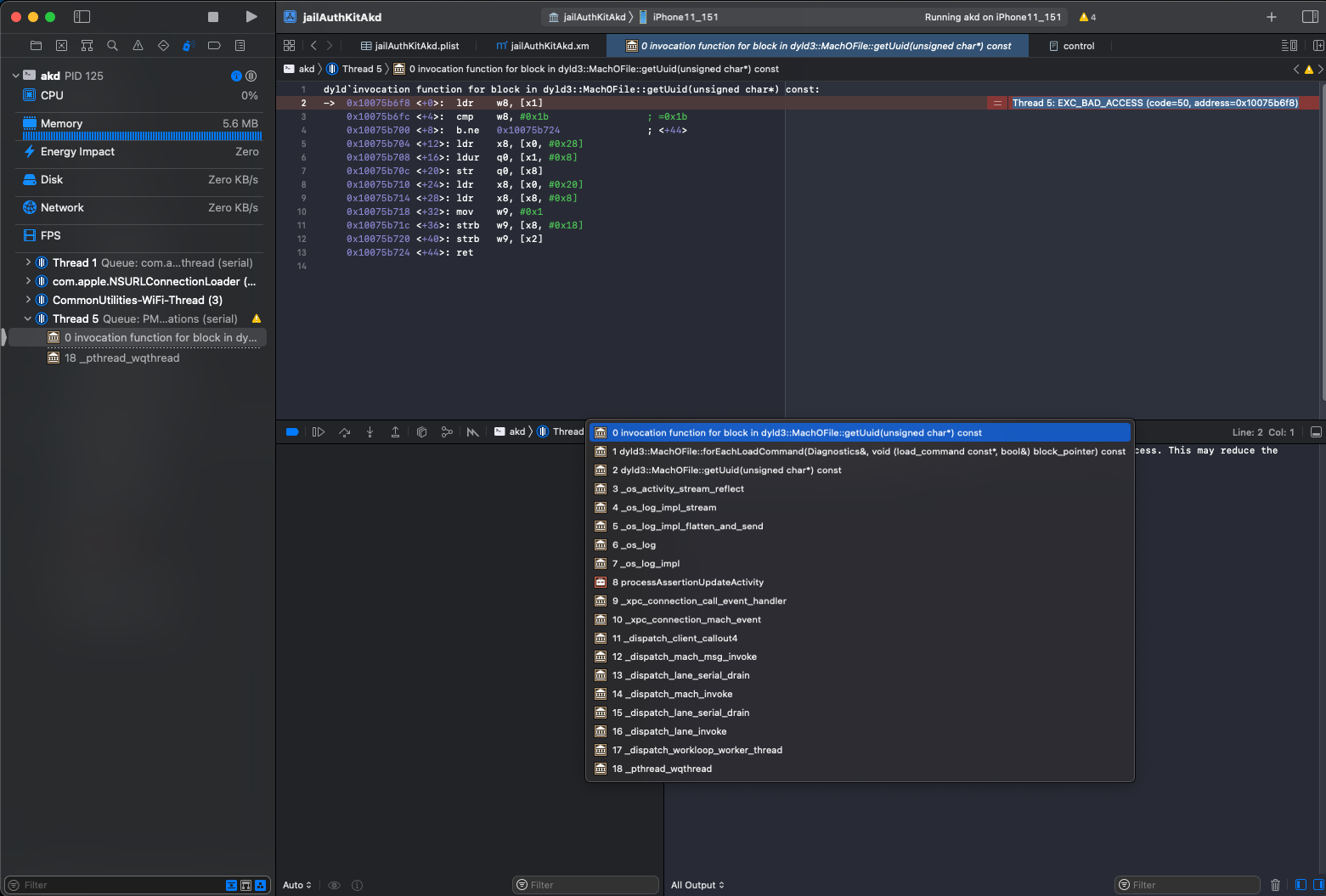Open environment overrides in debug bar

click(x=473, y=432)
